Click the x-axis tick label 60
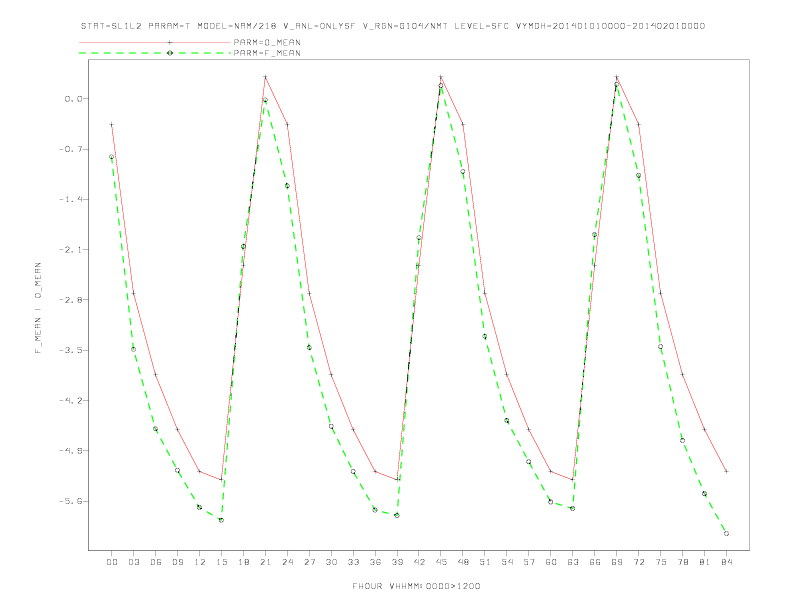The height and width of the screenshot is (612, 792). [551, 562]
